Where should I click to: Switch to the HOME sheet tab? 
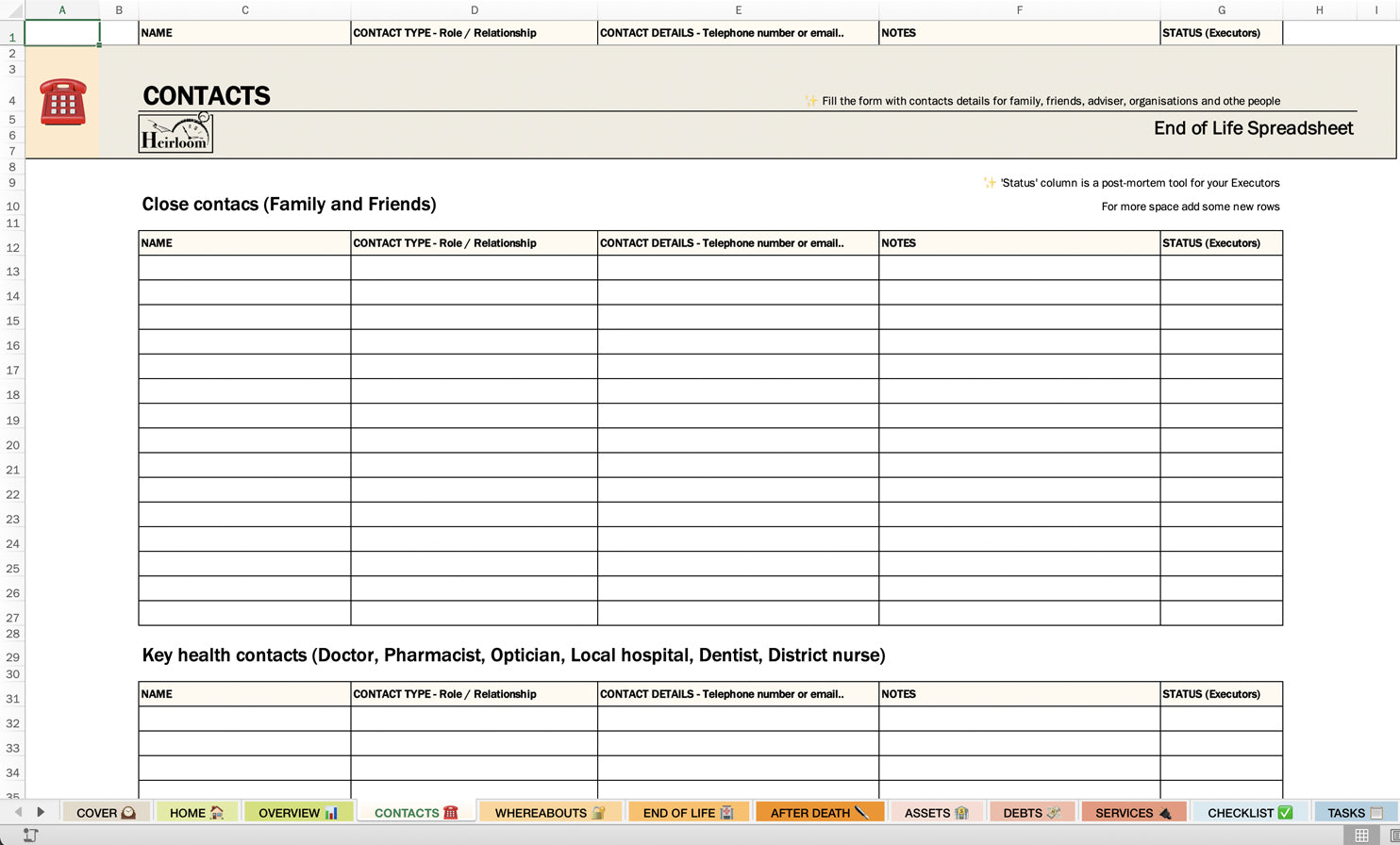point(196,812)
